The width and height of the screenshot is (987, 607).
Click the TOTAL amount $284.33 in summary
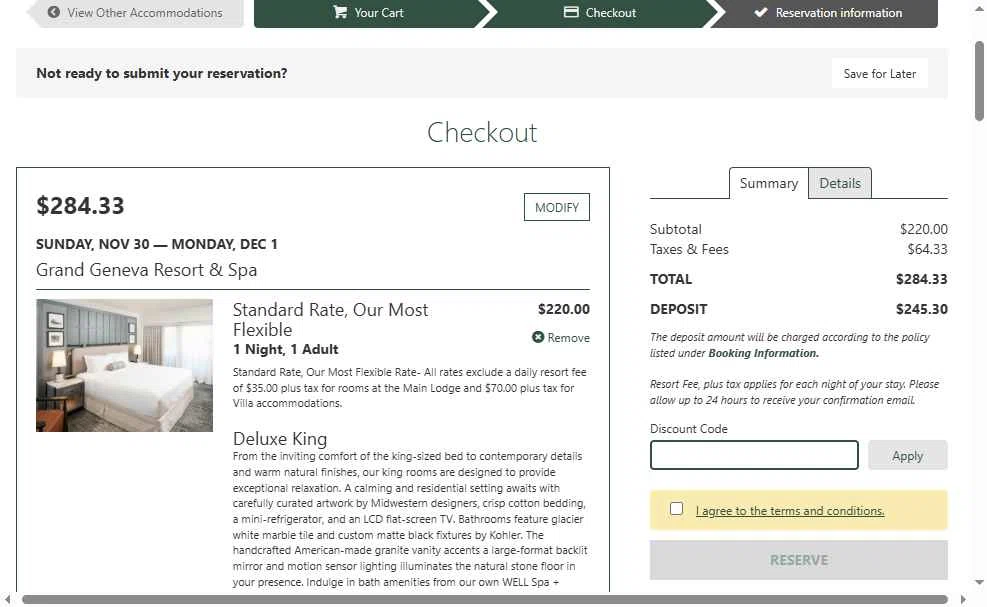click(922, 279)
